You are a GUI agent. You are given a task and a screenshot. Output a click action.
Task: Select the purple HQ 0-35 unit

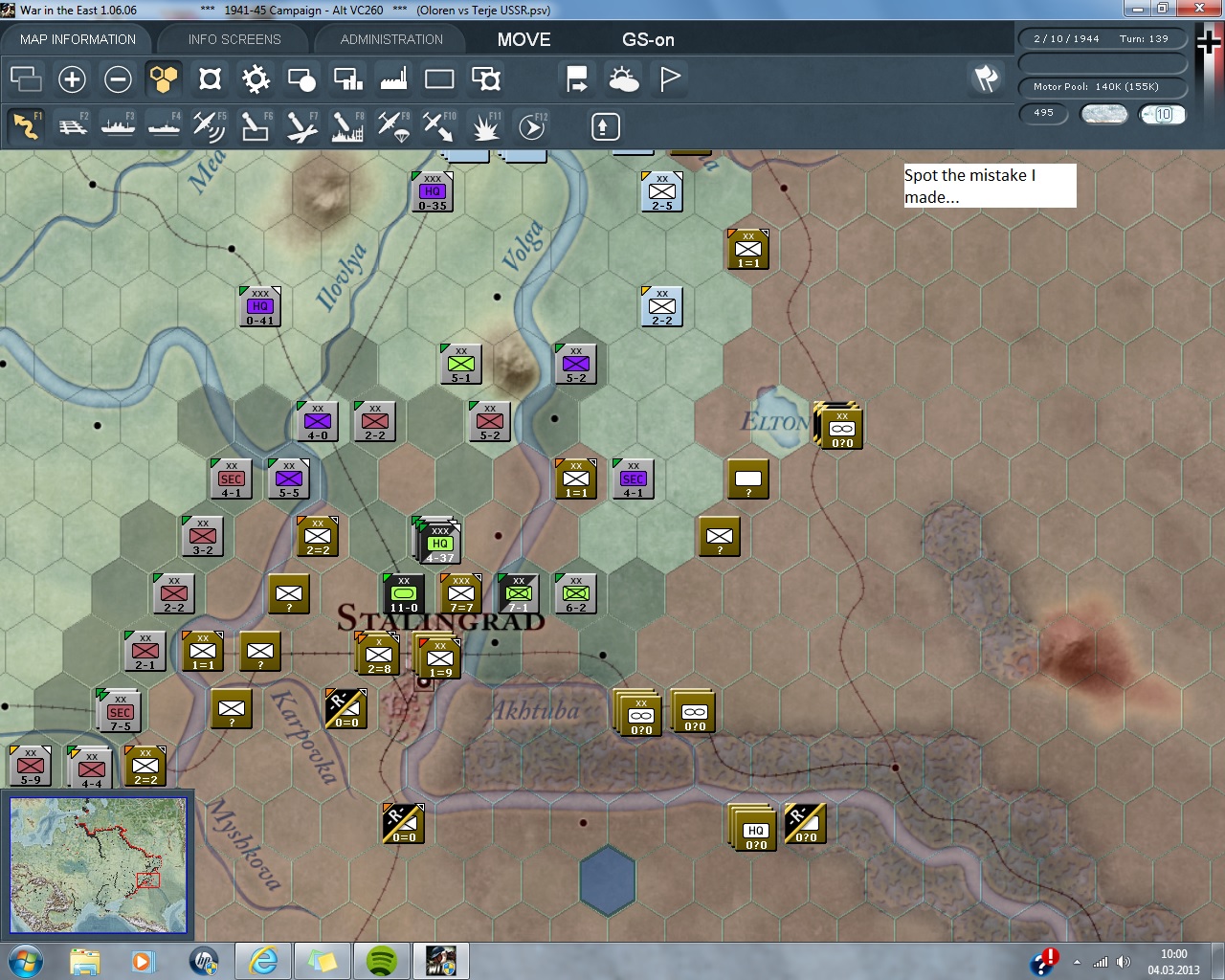click(433, 191)
